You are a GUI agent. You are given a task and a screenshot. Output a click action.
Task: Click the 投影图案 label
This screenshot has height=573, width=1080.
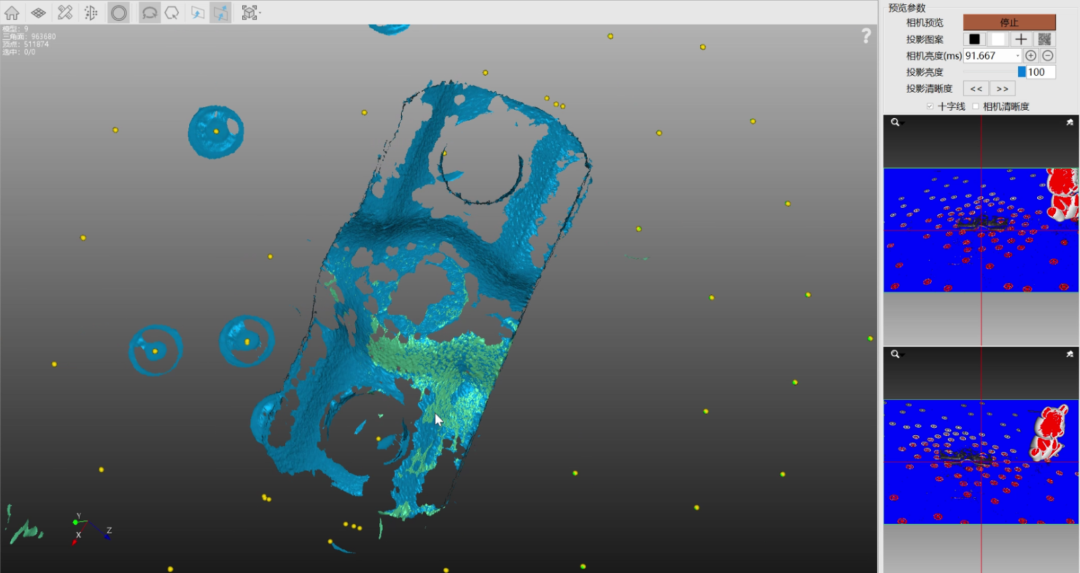tap(925, 39)
